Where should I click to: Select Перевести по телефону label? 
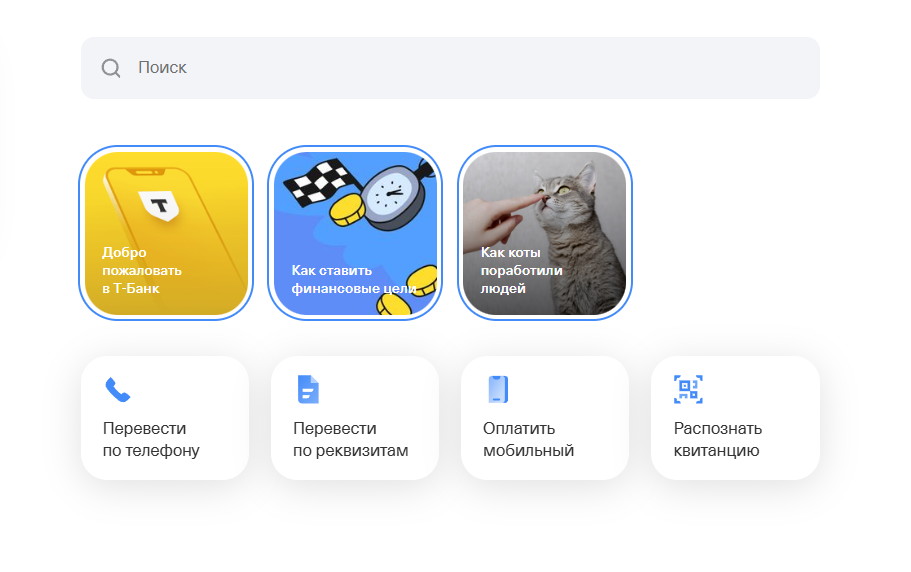[151, 439]
